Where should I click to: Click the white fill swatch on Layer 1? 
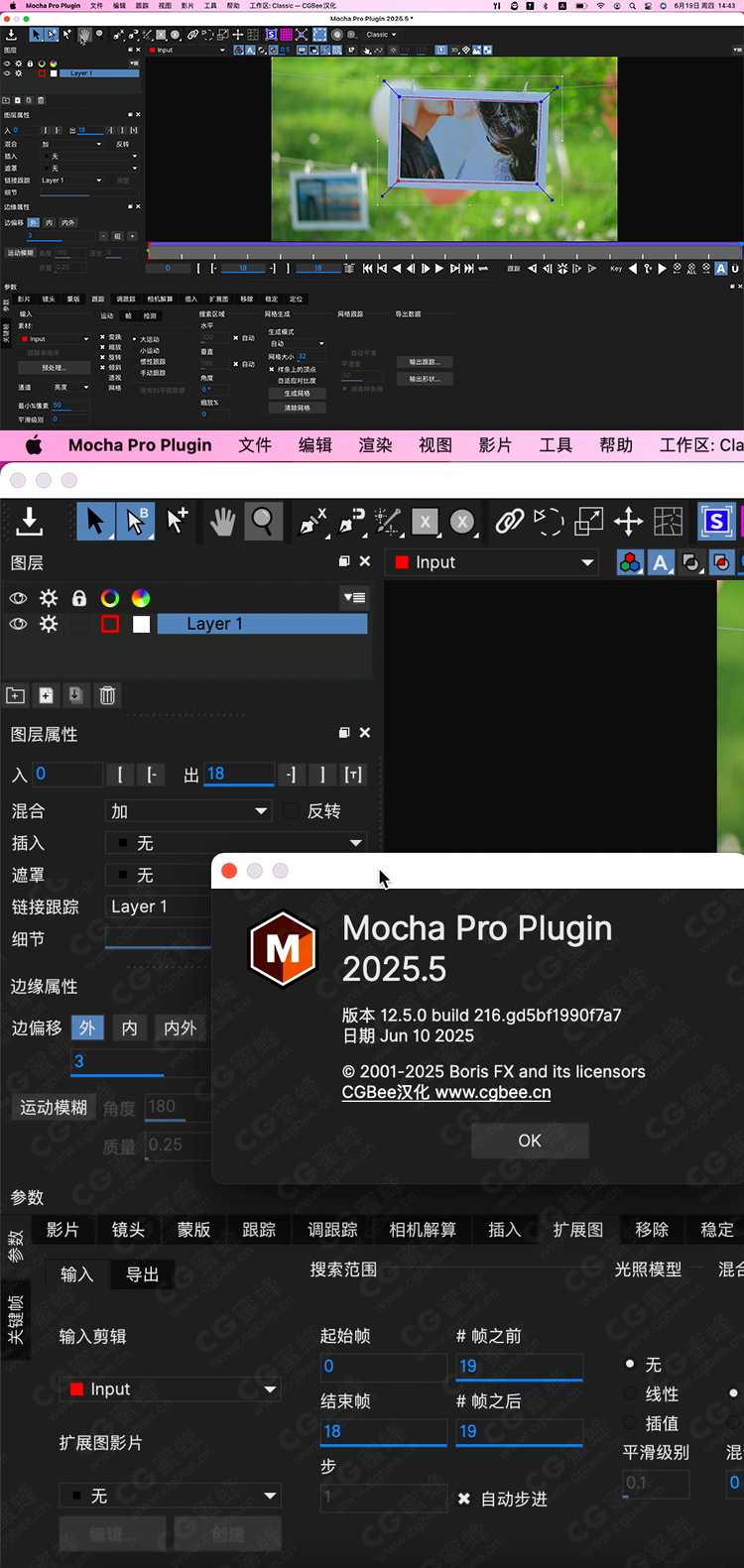(x=141, y=624)
